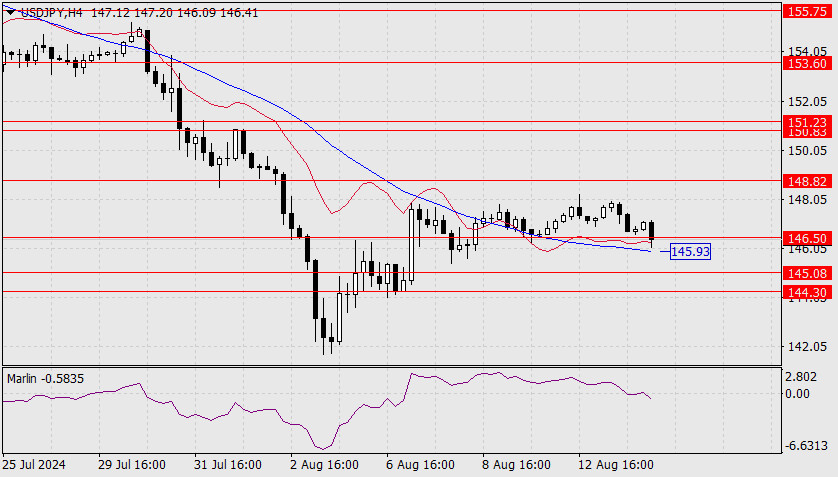Click the 31 Jul 16:00 time label
This screenshot has width=838, height=477.
pos(228,465)
